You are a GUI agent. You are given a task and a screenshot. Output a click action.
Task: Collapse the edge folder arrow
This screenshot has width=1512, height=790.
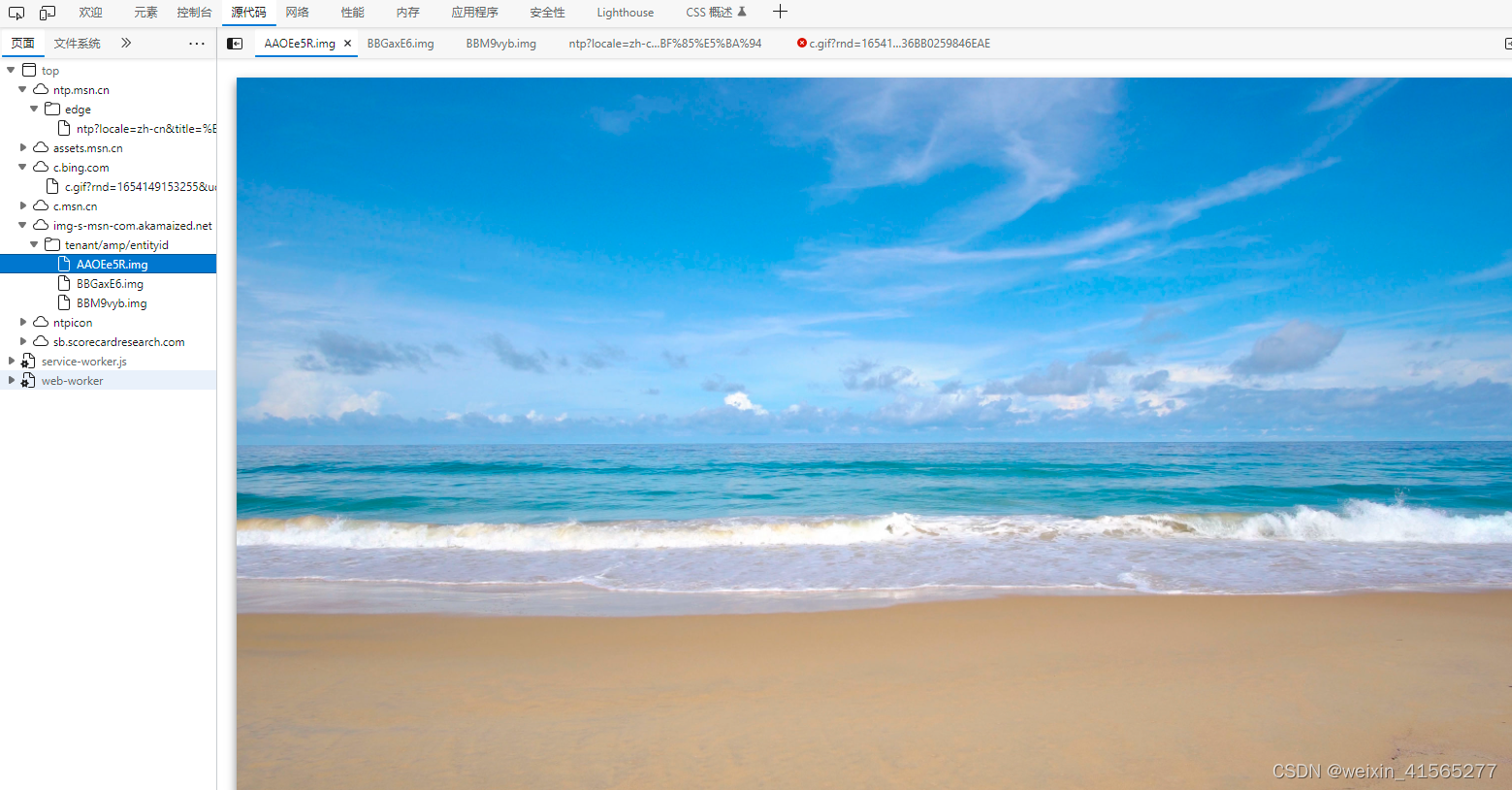tap(34, 109)
